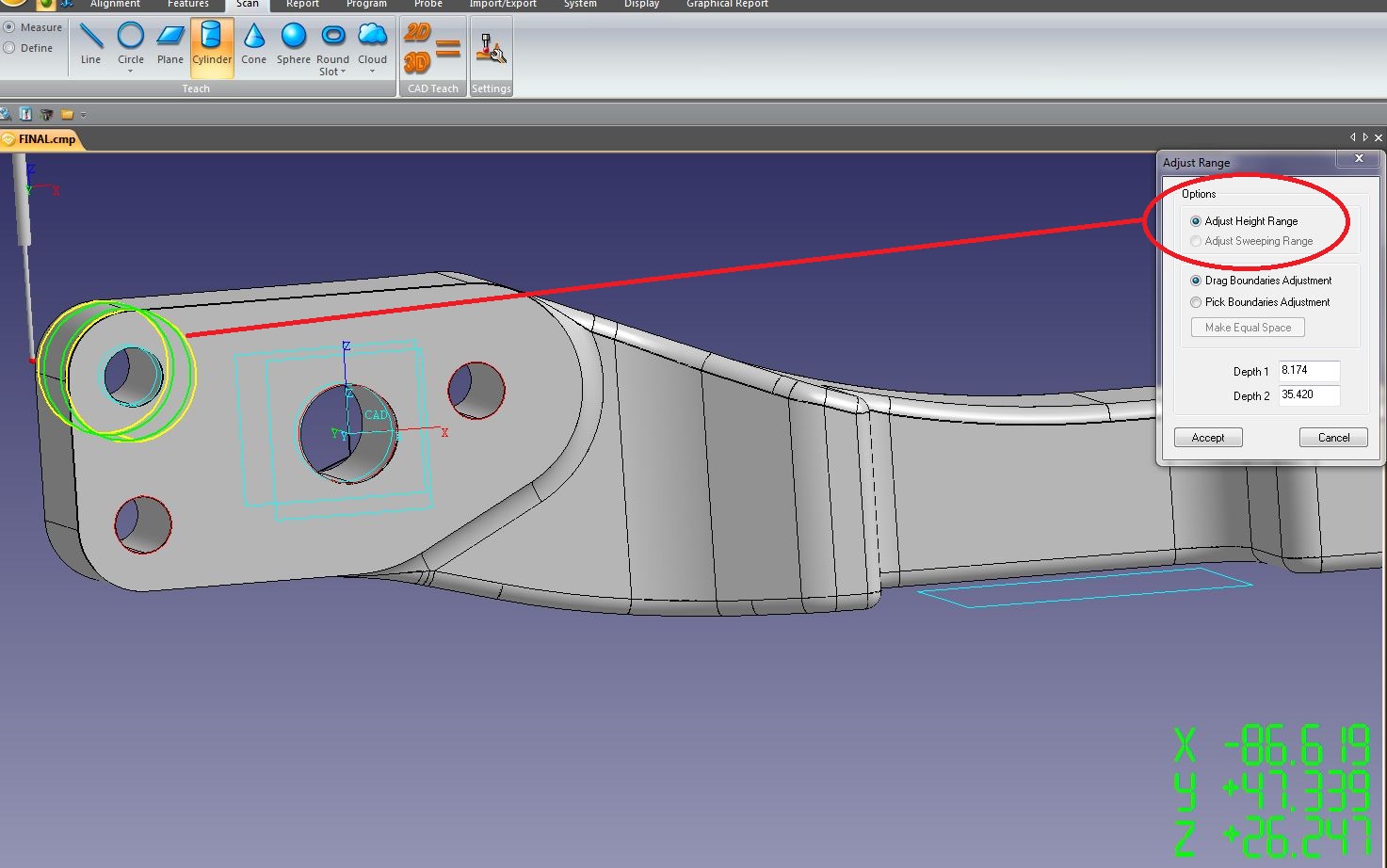Open the Cloud tool dropdown arrow
Viewport: 1387px width, 868px height.
pos(373,72)
